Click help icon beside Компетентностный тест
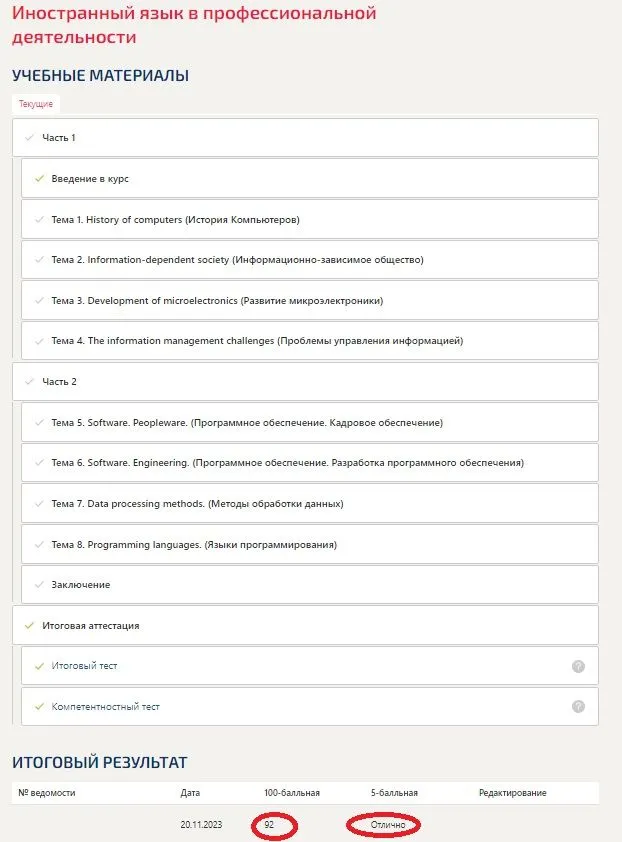 pos(578,707)
